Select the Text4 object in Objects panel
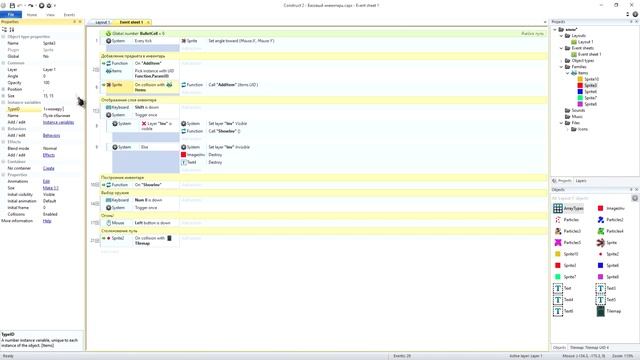 (564, 300)
